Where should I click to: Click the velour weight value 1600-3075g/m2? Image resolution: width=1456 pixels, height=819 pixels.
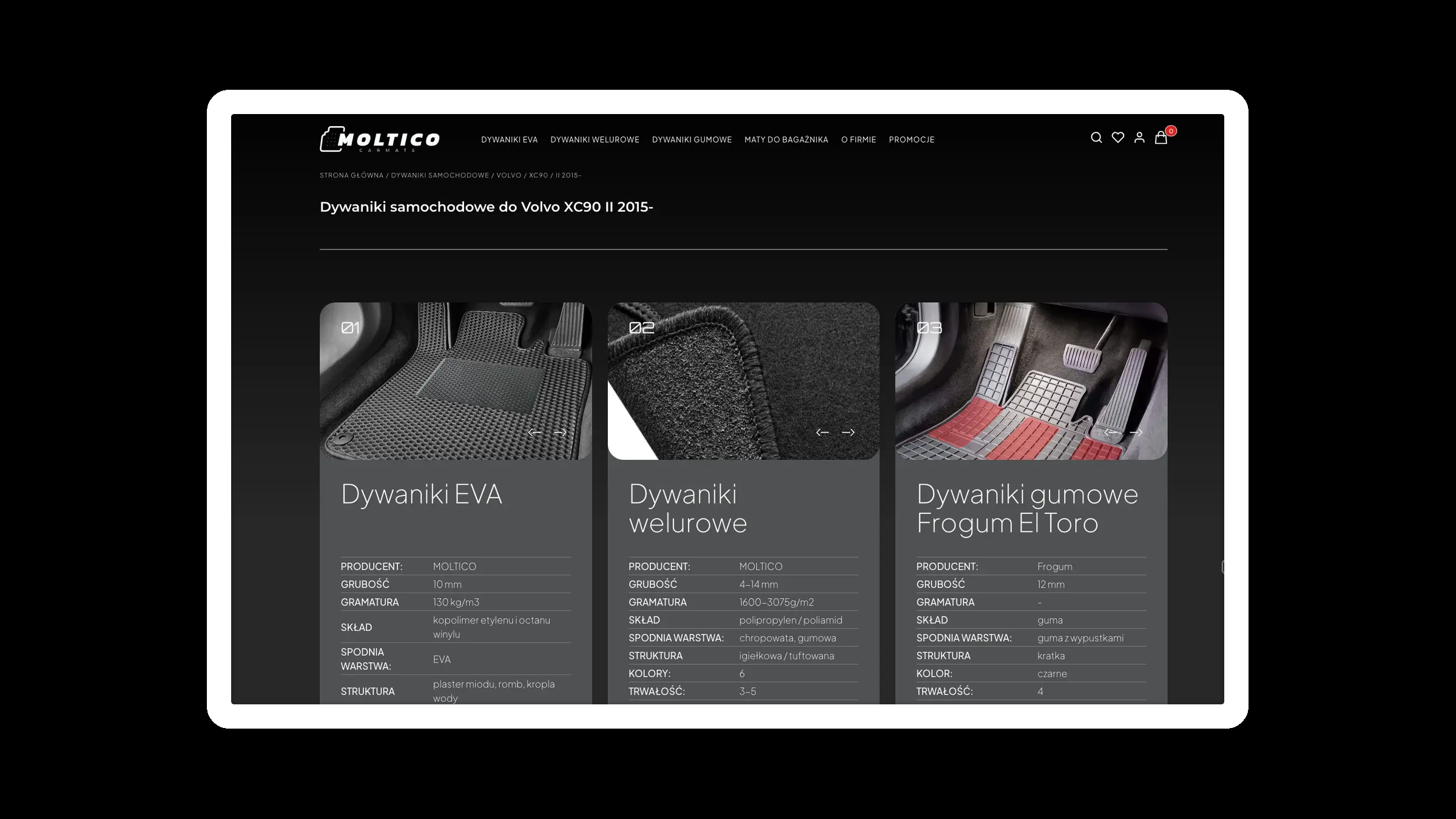pos(777,602)
